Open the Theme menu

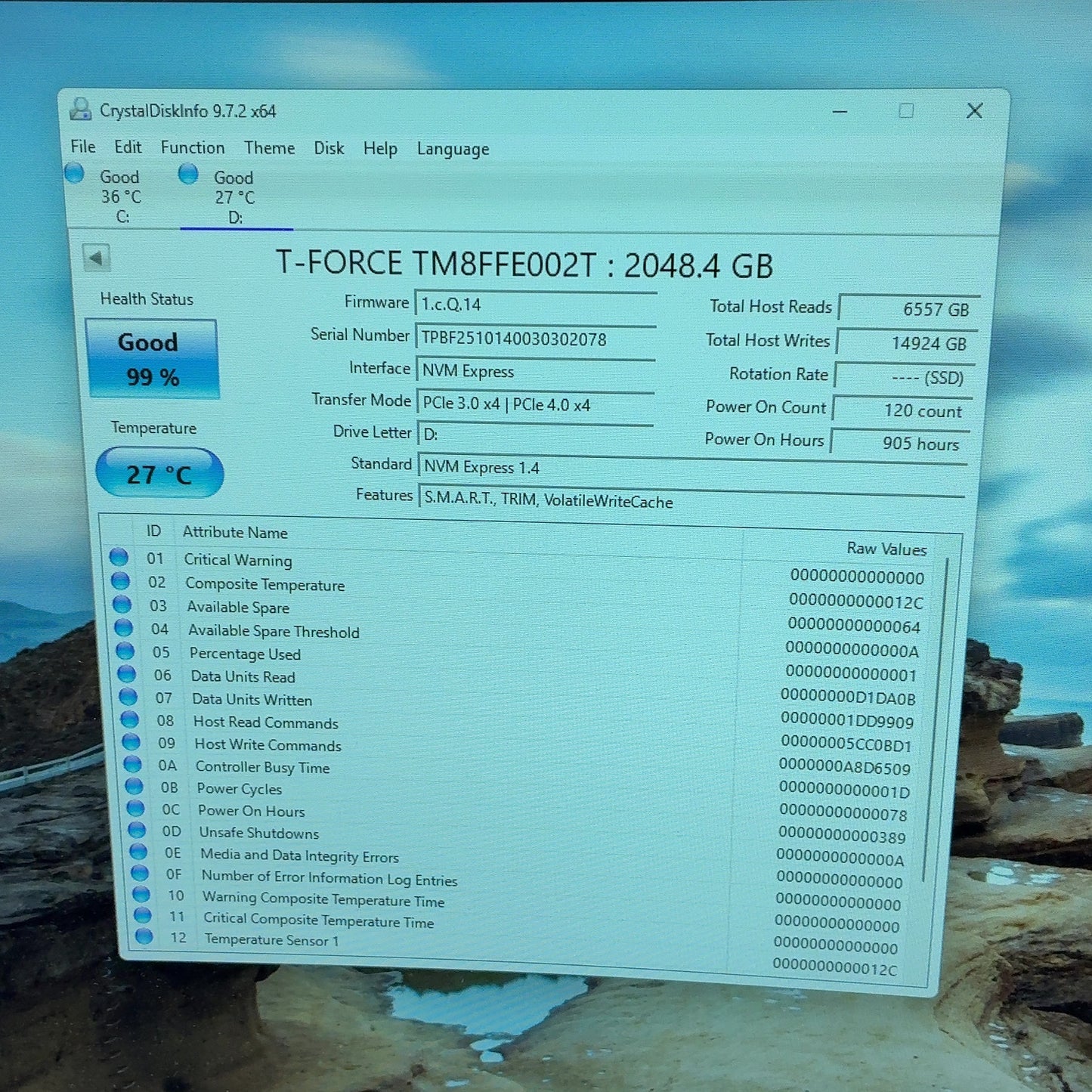pyautogui.click(x=269, y=147)
